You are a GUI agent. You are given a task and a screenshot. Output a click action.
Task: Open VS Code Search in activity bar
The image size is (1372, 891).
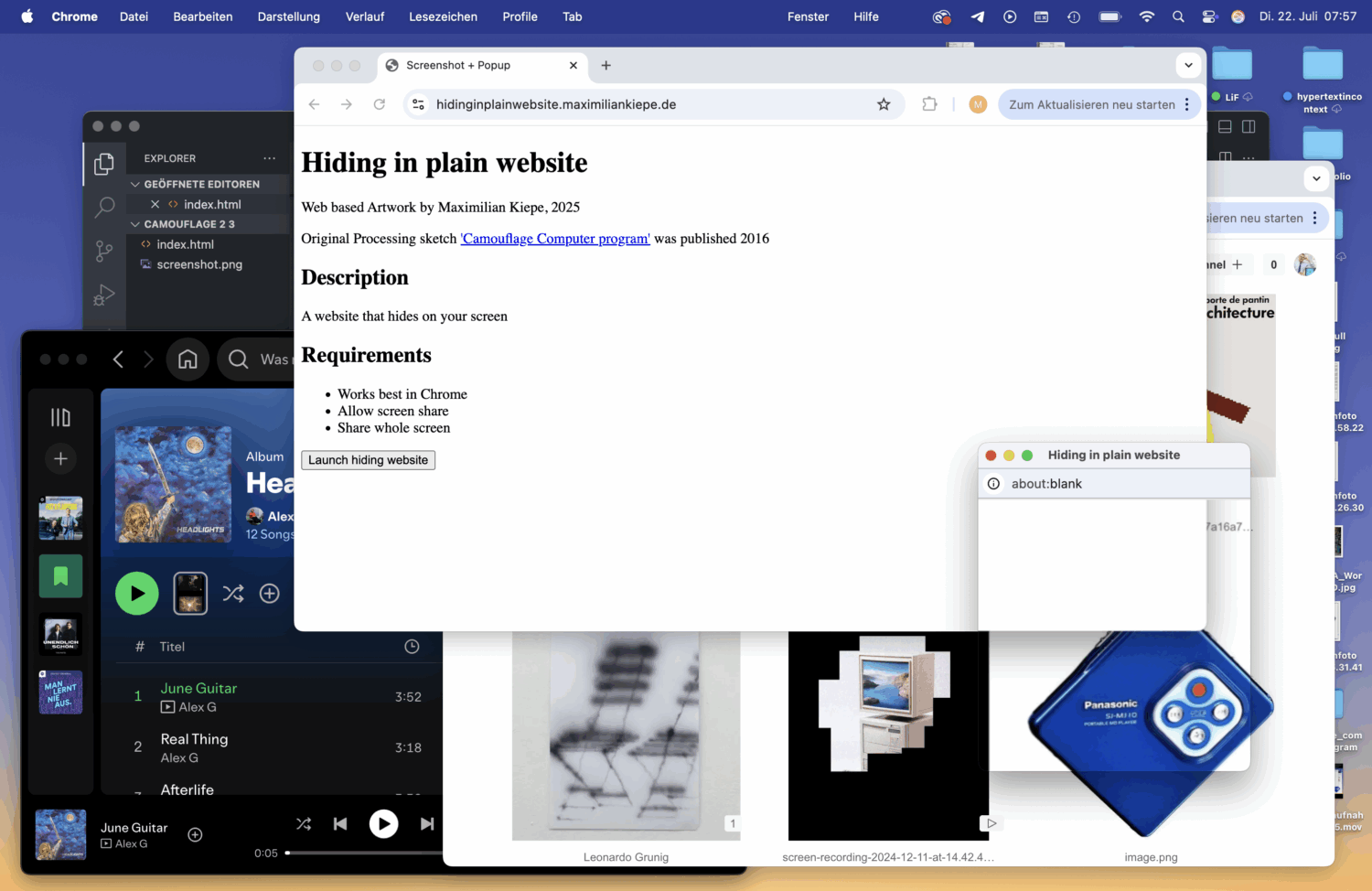click(x=104, y=208)
